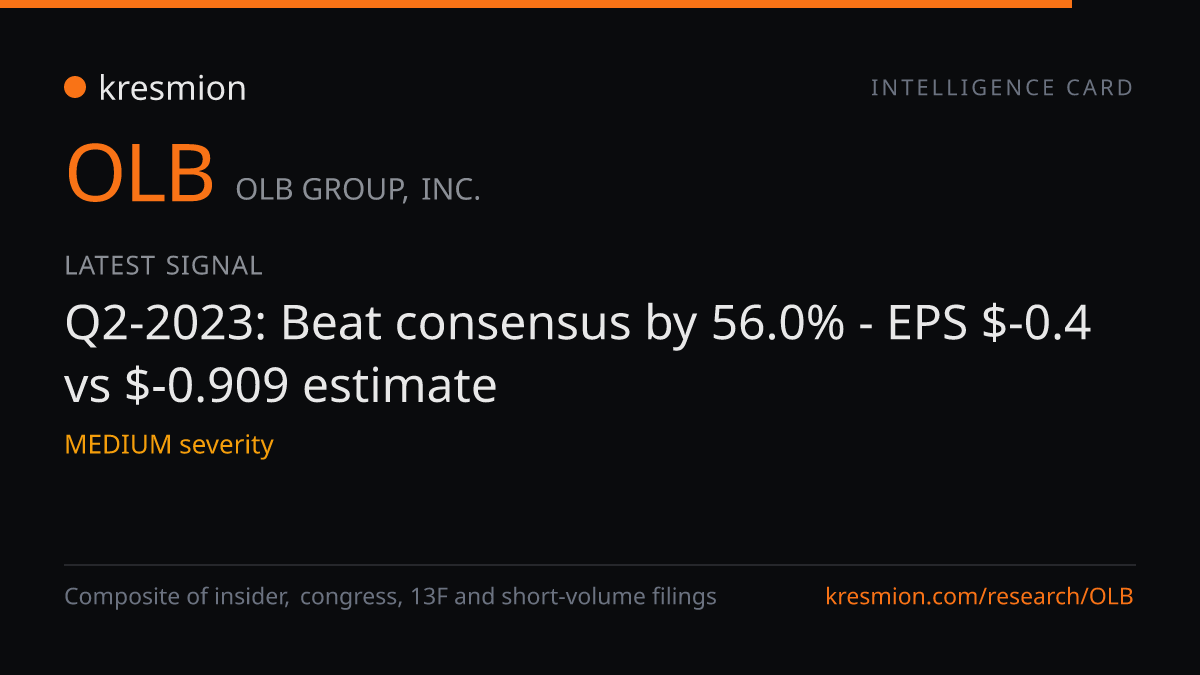
Task: Click the horizontal divider above the footer
Action: [x=600, y=565]
